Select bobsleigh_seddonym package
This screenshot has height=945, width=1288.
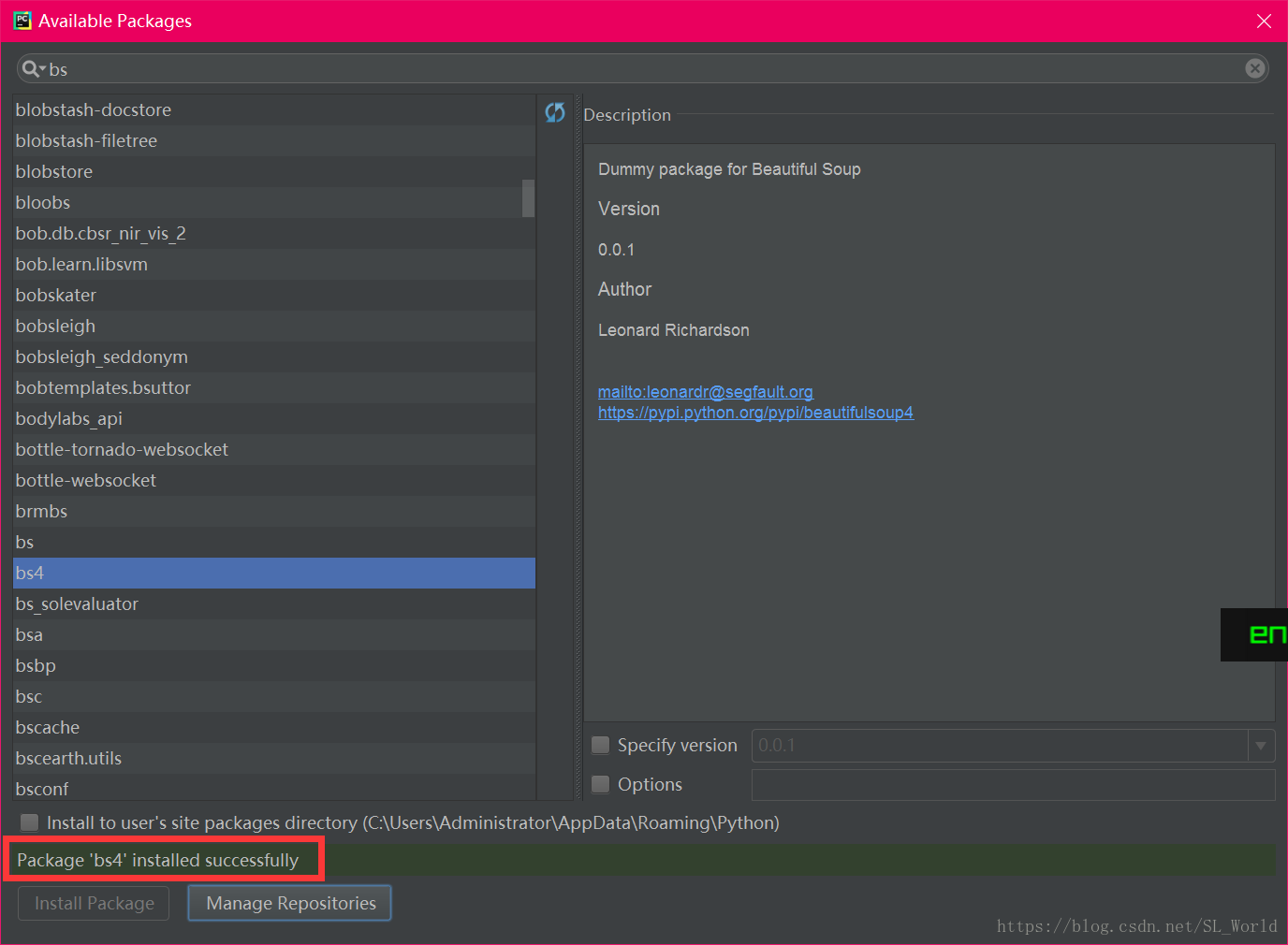click(274, 356)
